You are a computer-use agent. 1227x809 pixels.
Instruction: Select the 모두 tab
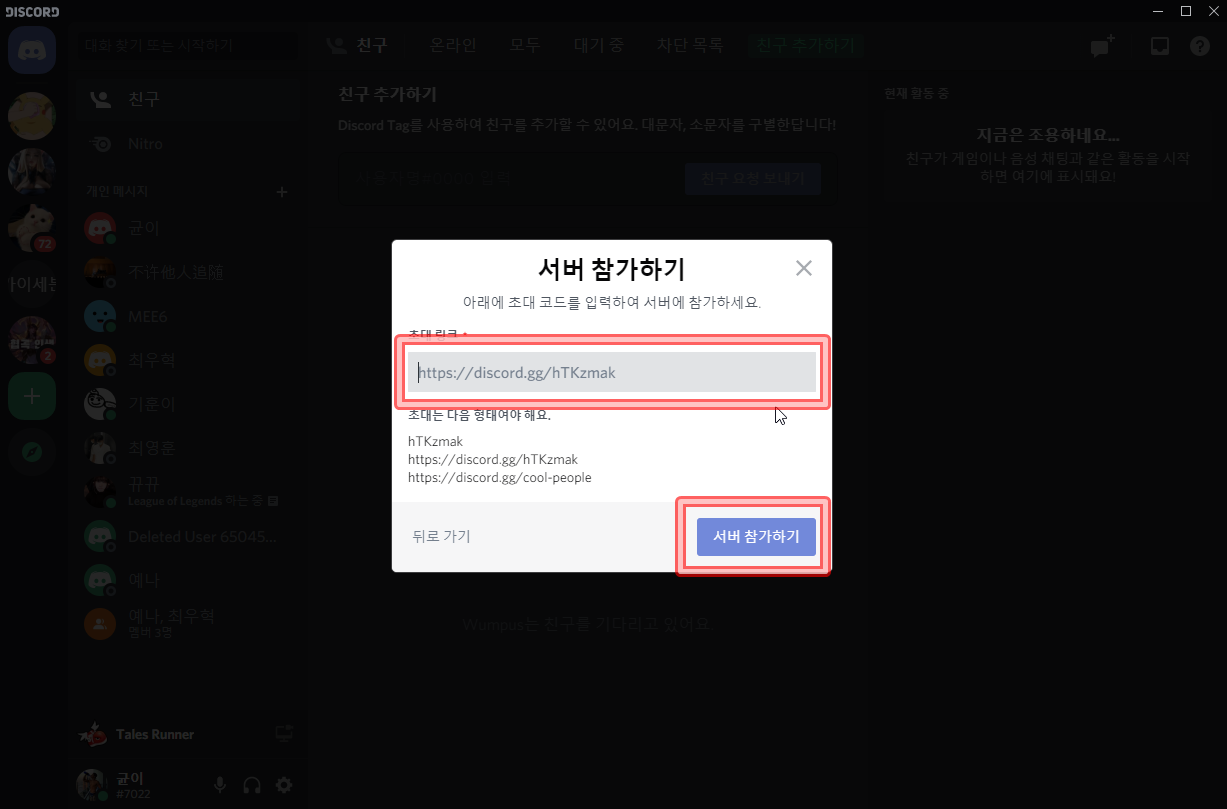point(525,45)
